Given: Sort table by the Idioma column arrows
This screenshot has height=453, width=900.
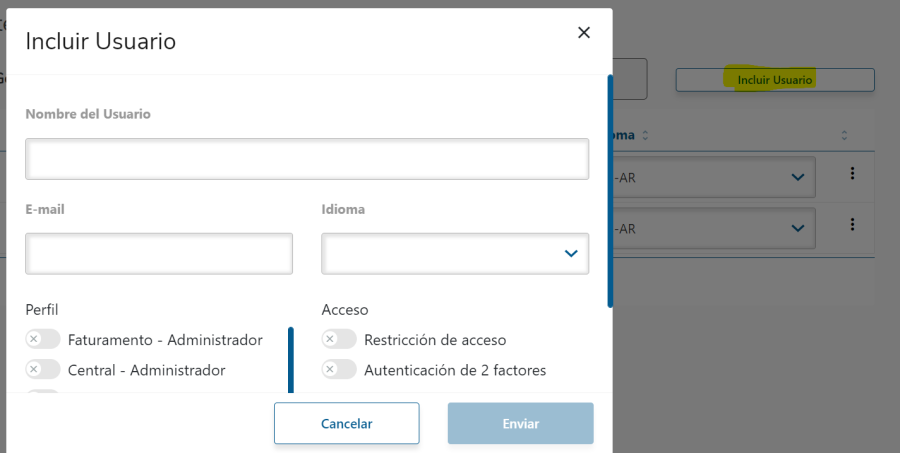Looking at the screenshot, I should click(x=645, y=135).
